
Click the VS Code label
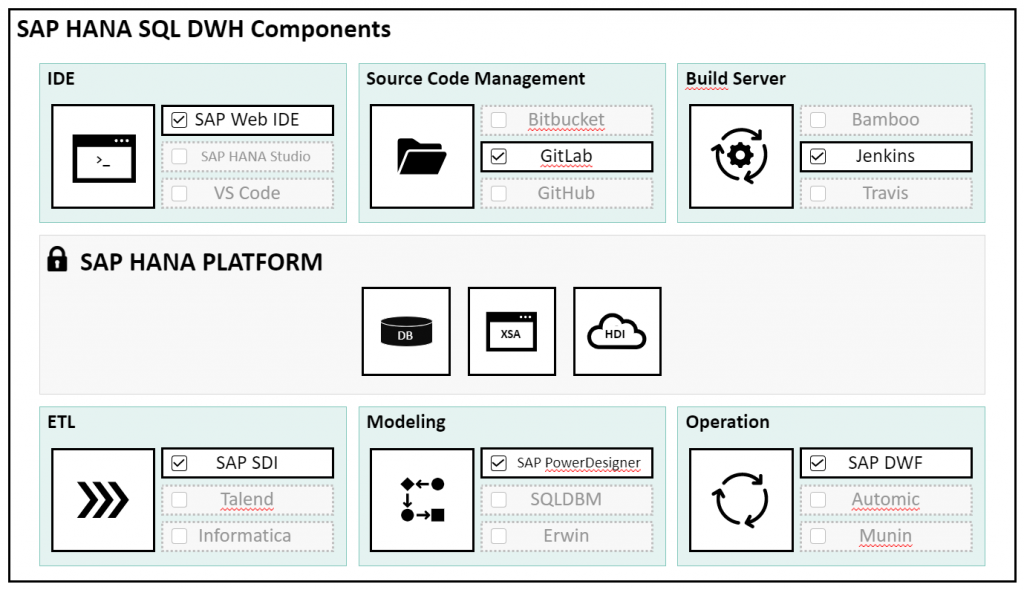point(247,193)
